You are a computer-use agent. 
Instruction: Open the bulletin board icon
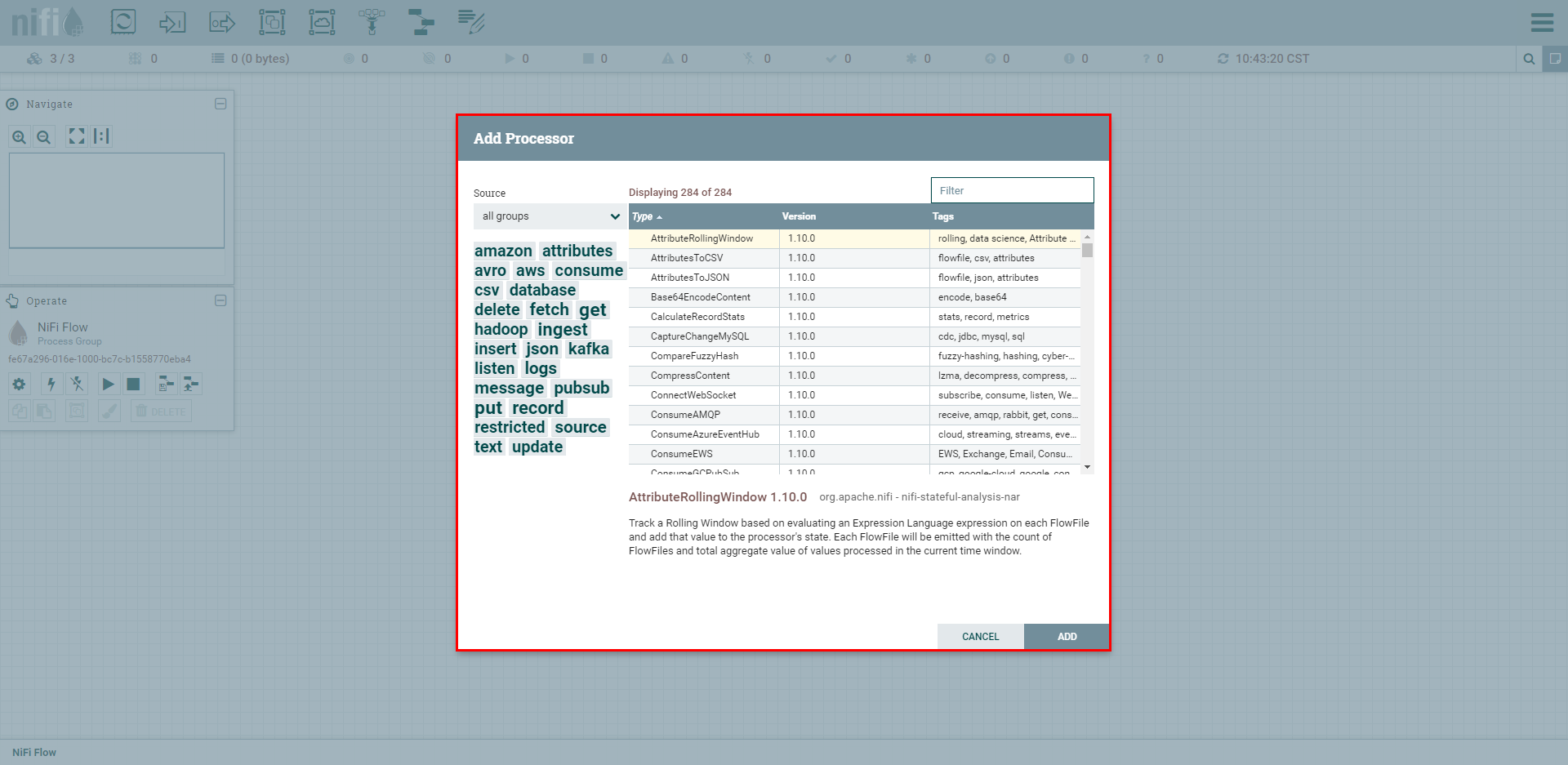[1555, 59]
